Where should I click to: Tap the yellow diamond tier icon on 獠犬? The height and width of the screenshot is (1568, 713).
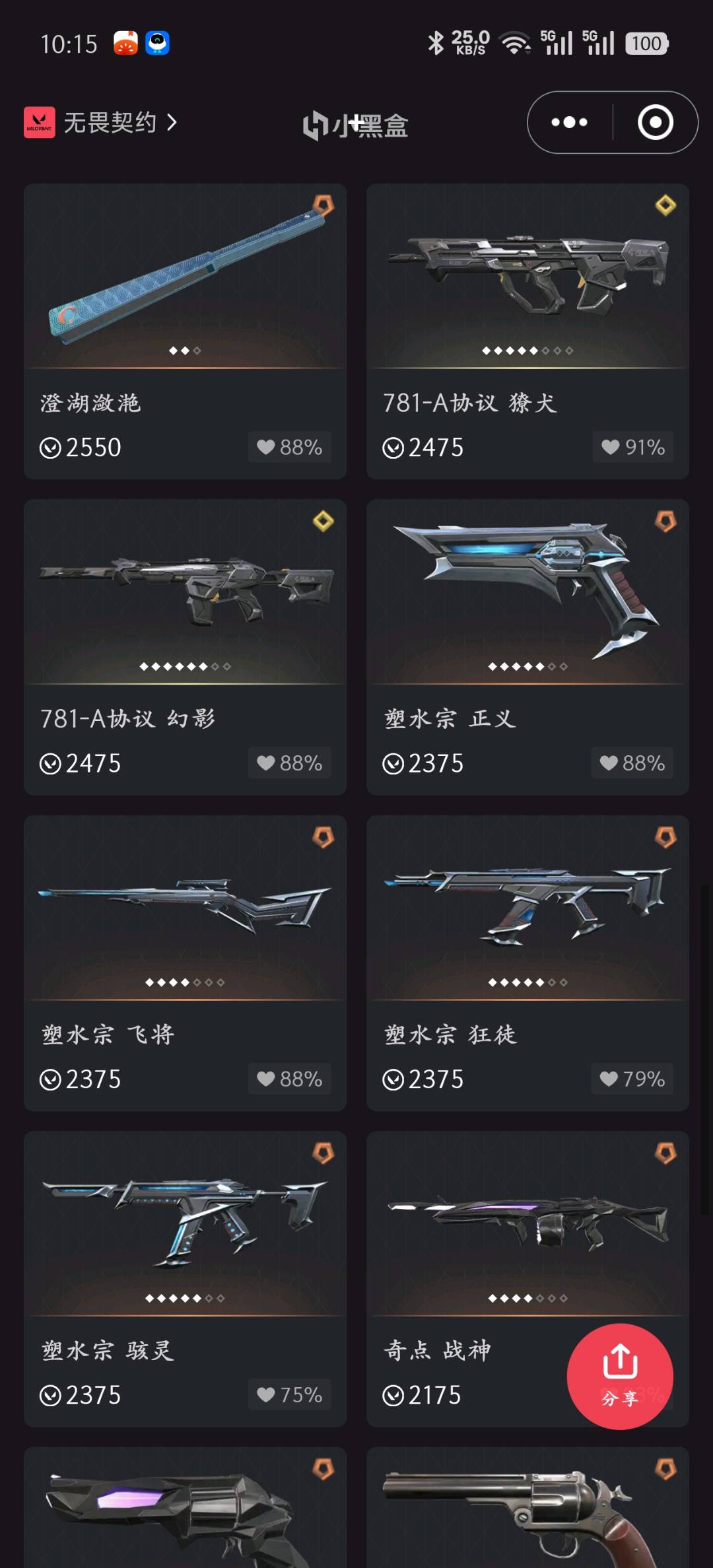[x=665, y=205]
